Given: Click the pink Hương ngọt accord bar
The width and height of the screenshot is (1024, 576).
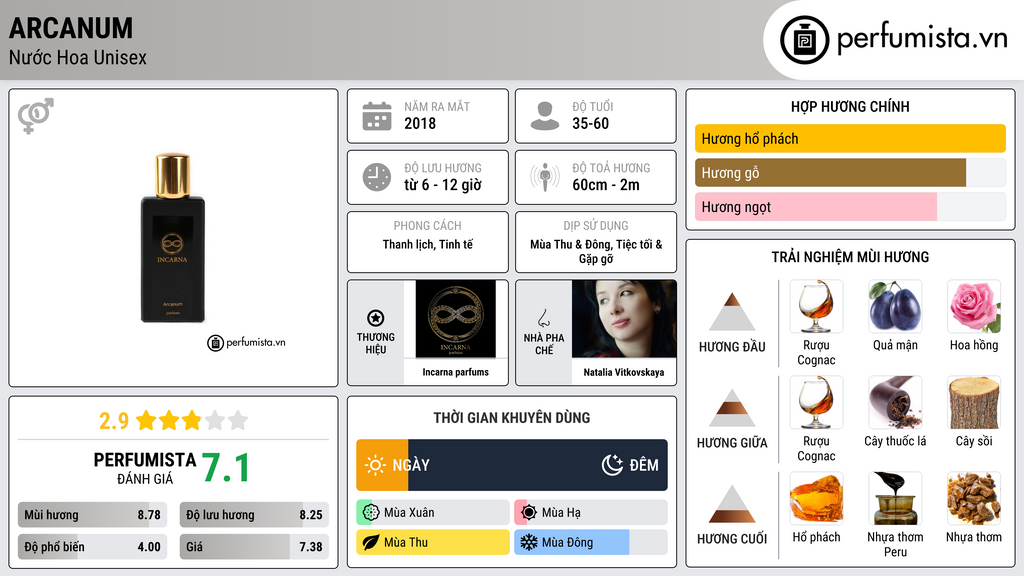Looking at the screenshot, I should (x=816, y=207).
